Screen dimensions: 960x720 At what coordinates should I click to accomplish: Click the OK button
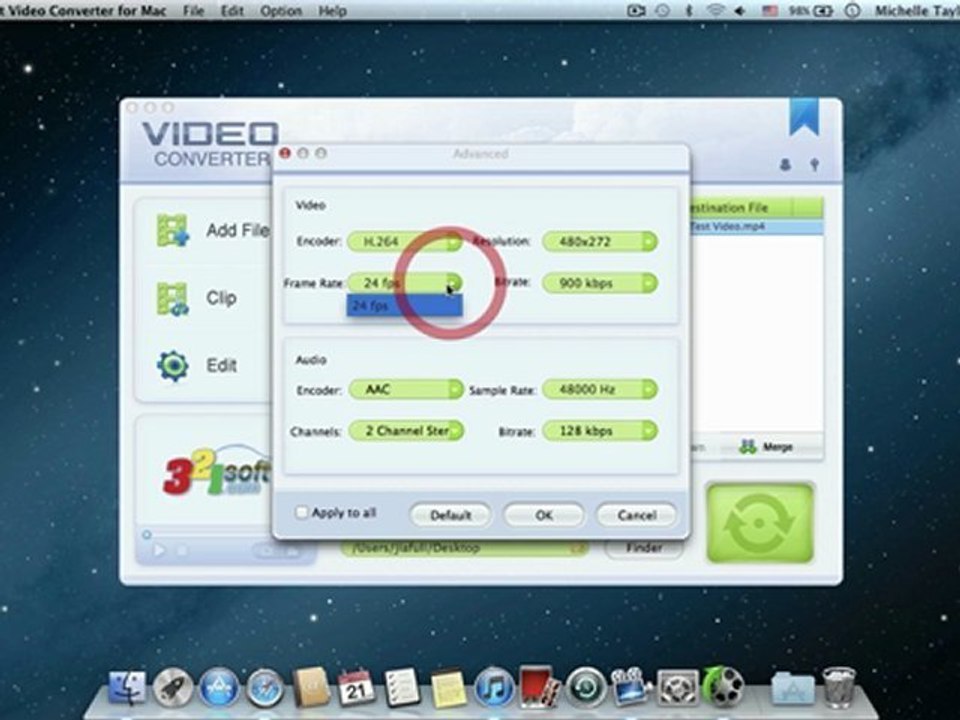coord(544,515)
